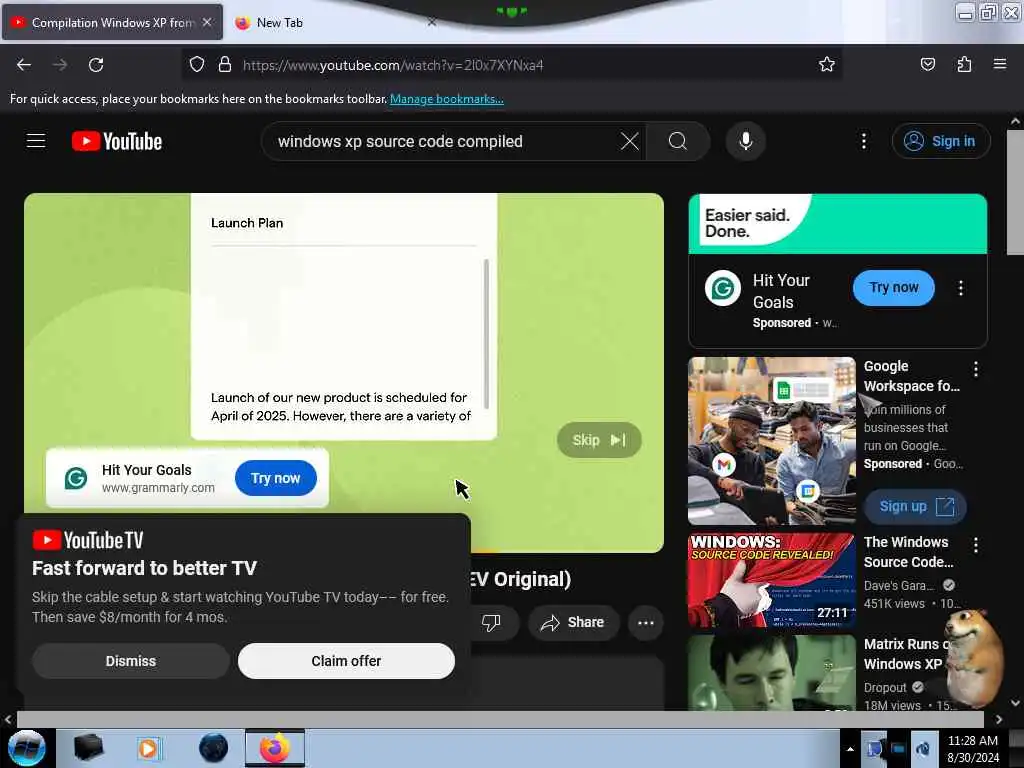Open The Windows Source Code video title
The height and width of the screenshot is (768, 1024).
click(908, 552)
